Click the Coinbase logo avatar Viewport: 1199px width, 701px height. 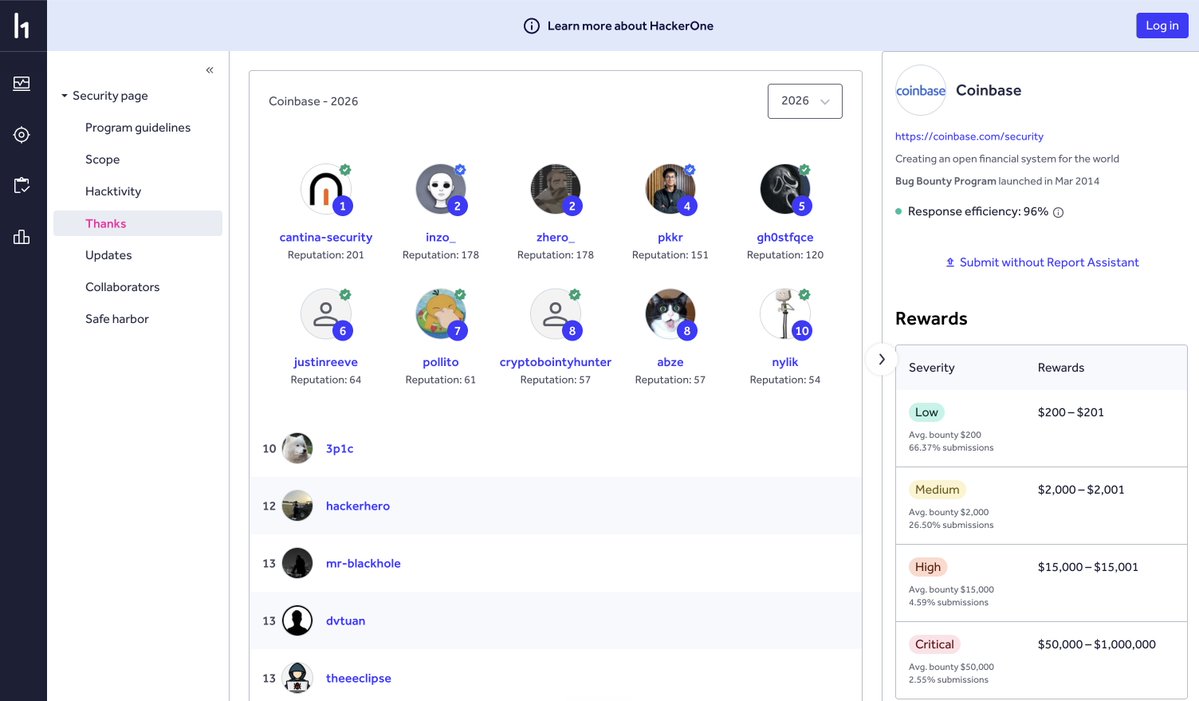(921, 90)
